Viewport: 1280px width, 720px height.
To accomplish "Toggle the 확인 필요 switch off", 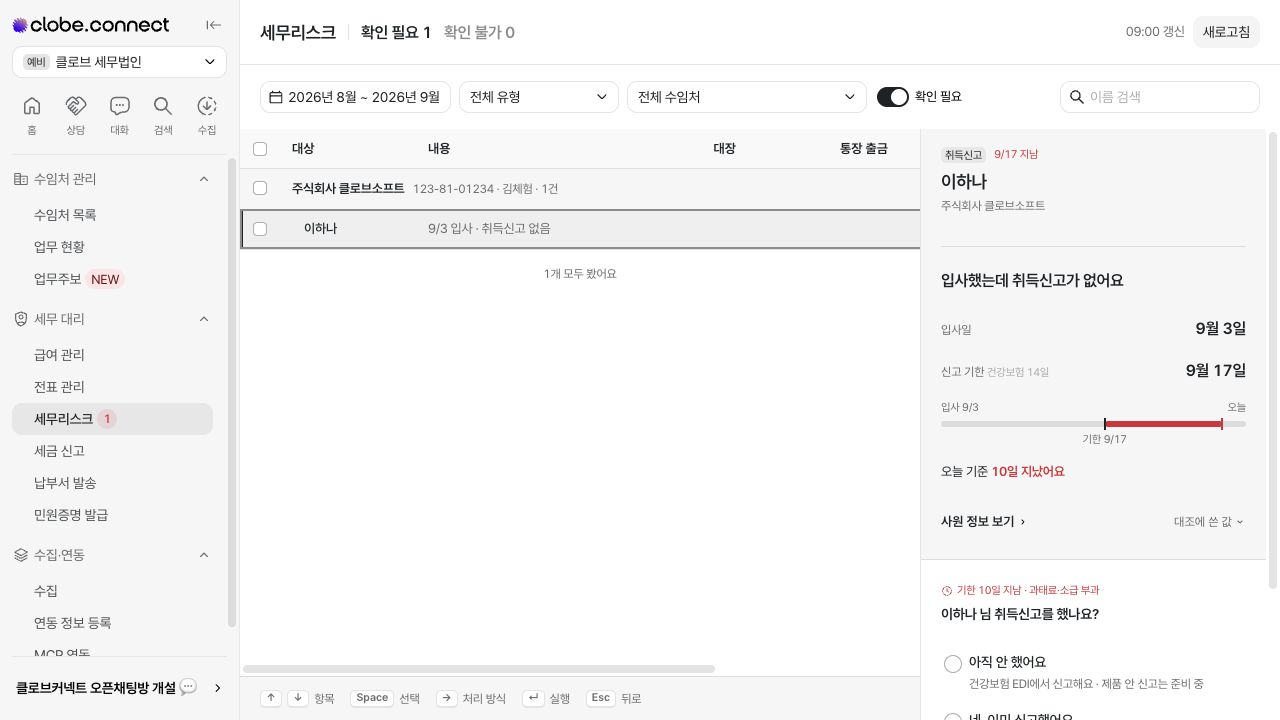I will tap(893, 97).
